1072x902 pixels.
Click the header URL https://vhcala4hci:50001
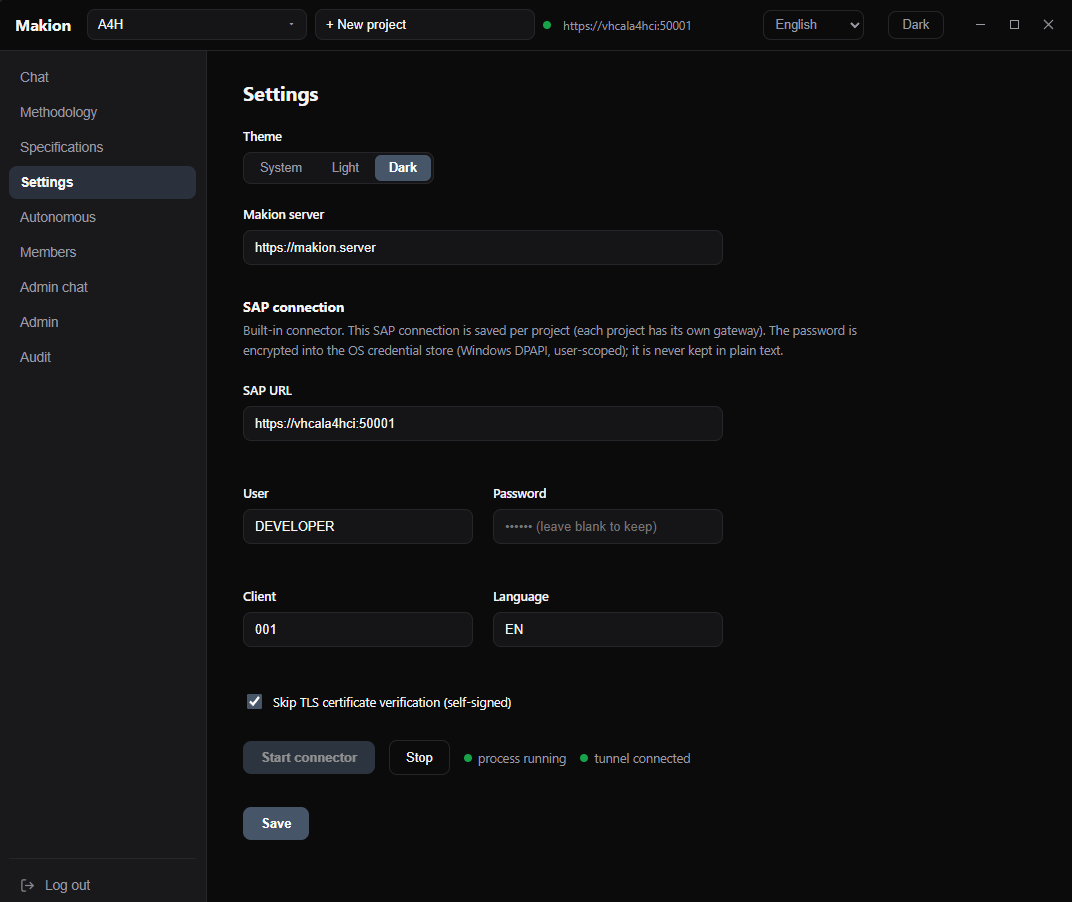627,26
